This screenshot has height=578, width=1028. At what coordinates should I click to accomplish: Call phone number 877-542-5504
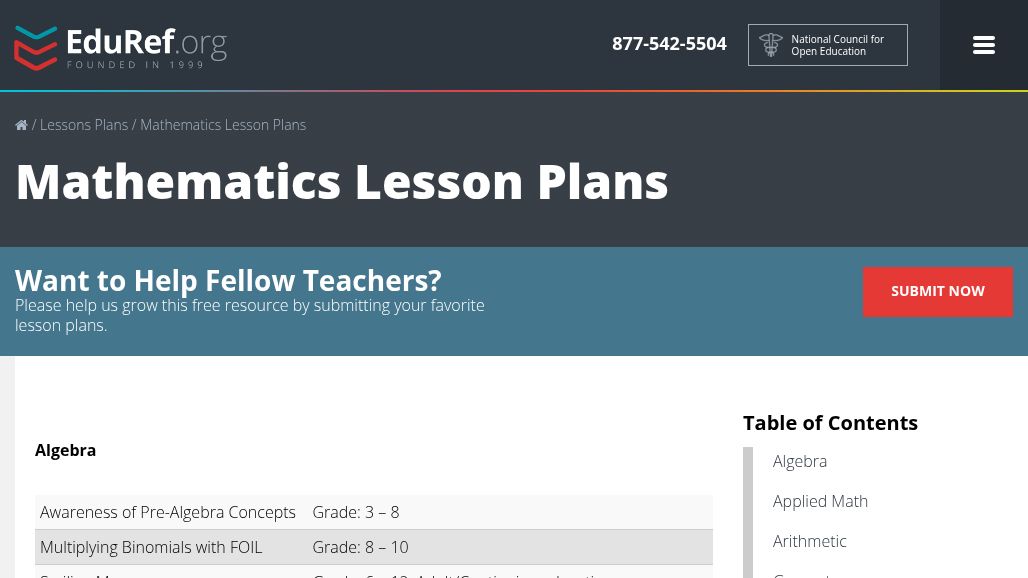coord(669,44)
